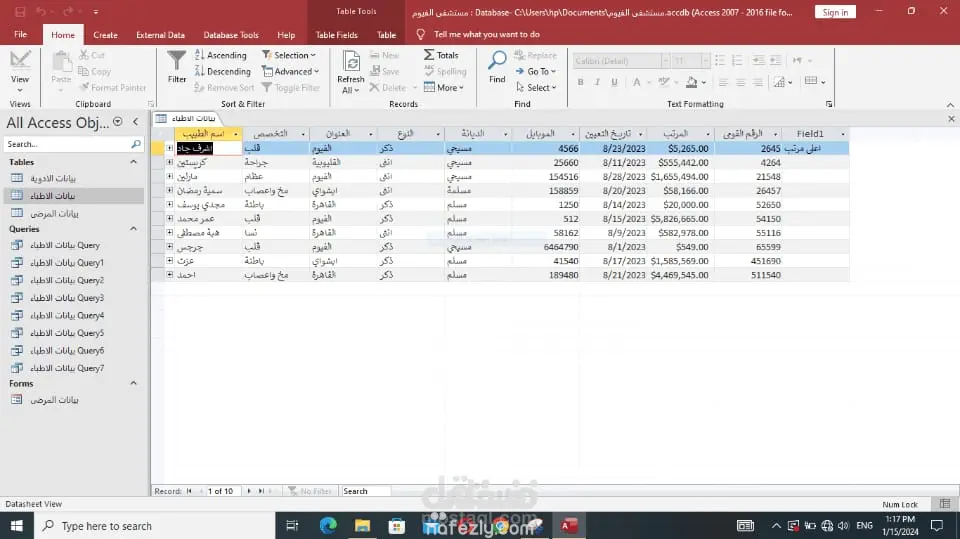Screen dimensions: 960x539
Task: Switch to the Table Fields tab
Action: coord(337,35)
